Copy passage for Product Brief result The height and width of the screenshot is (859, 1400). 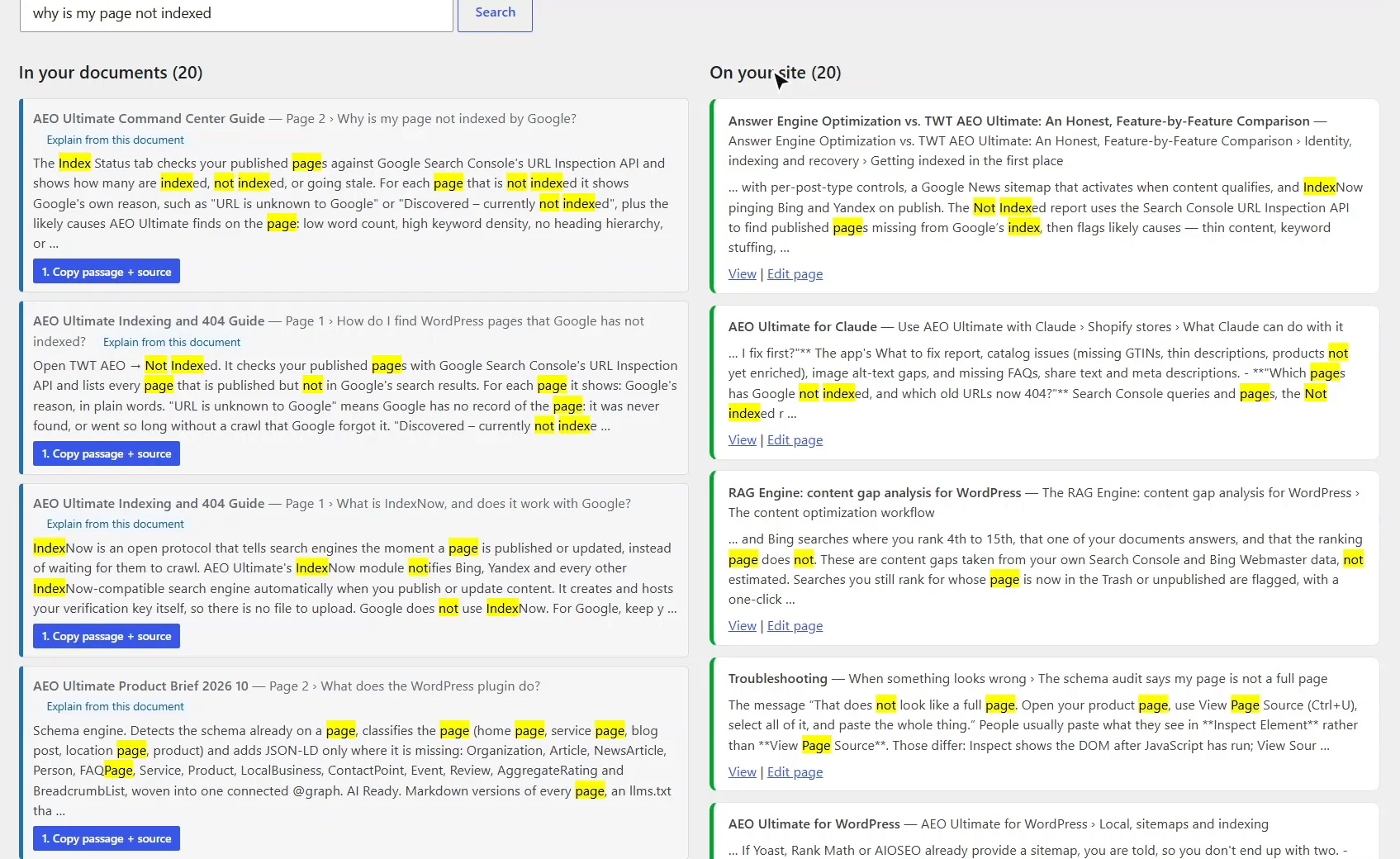point(107,838)
